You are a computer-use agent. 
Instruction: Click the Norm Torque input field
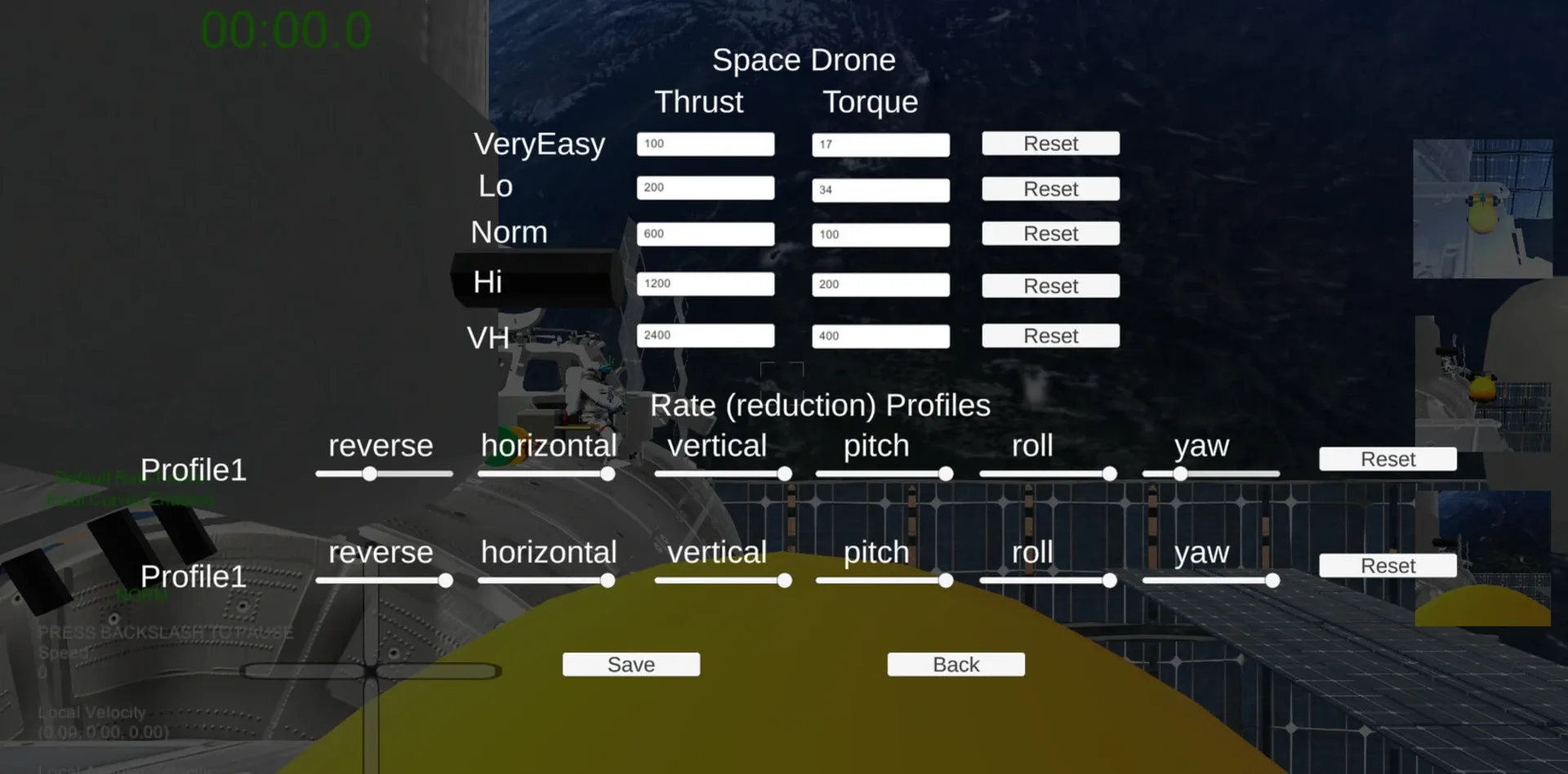pyautogui.click(x=880, y=235)
